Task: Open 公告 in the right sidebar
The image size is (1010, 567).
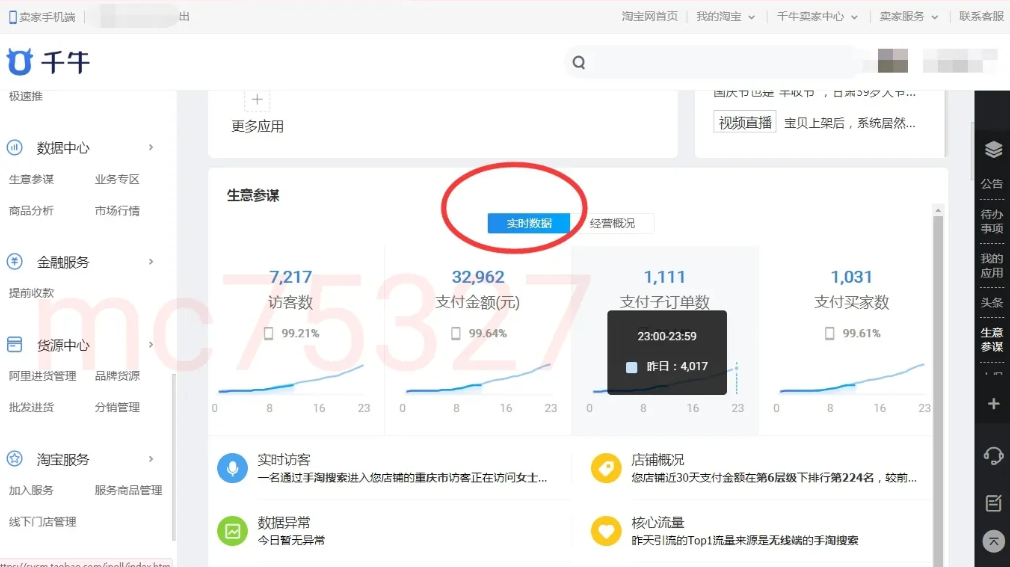Action: [x=992, y=184]
